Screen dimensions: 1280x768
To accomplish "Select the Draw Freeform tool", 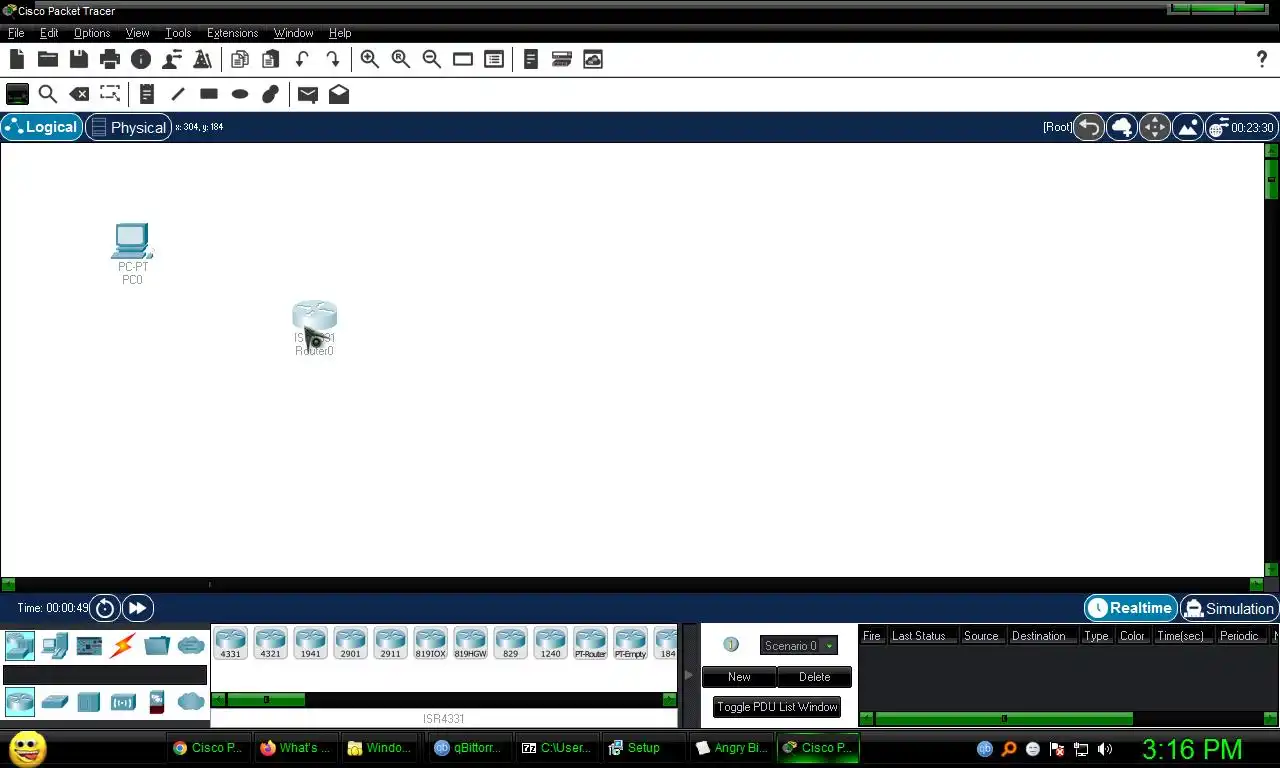I will tap(271, 94).
